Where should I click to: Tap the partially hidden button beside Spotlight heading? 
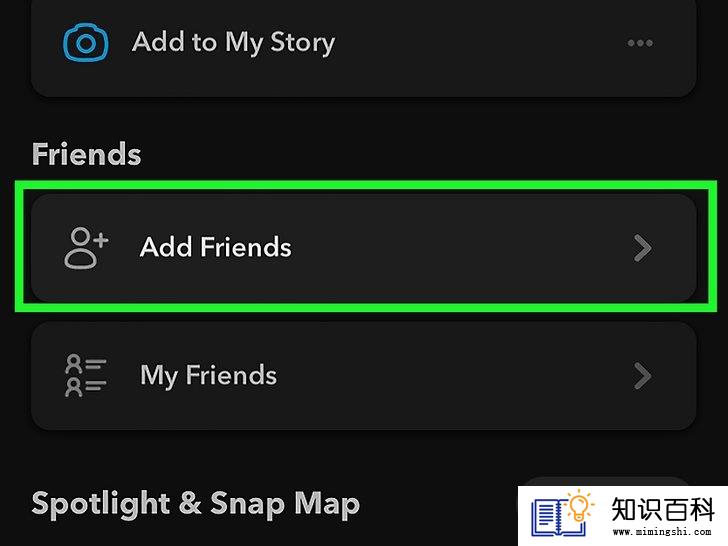(604, 481)
